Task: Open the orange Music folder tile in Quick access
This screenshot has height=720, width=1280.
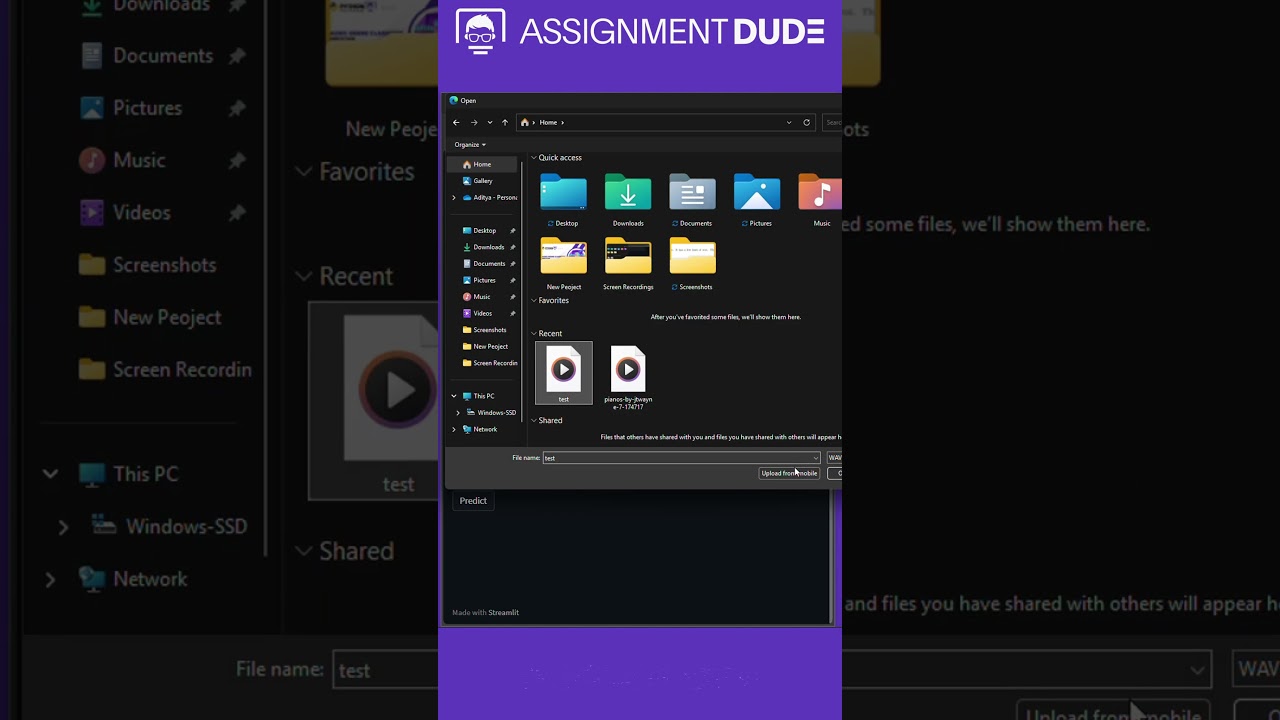Action: [820, 200]
